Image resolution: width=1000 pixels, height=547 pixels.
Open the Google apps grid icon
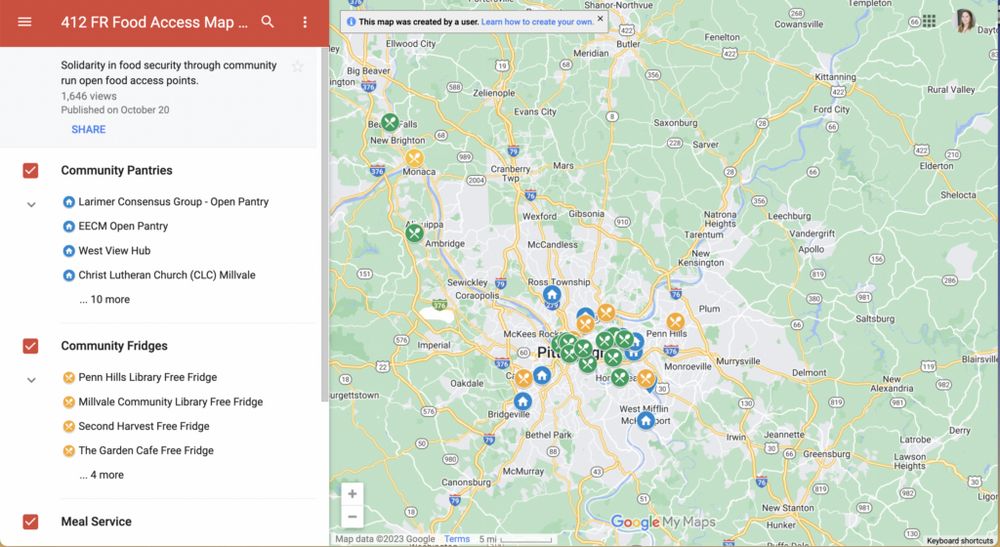(x=929, y=21)
